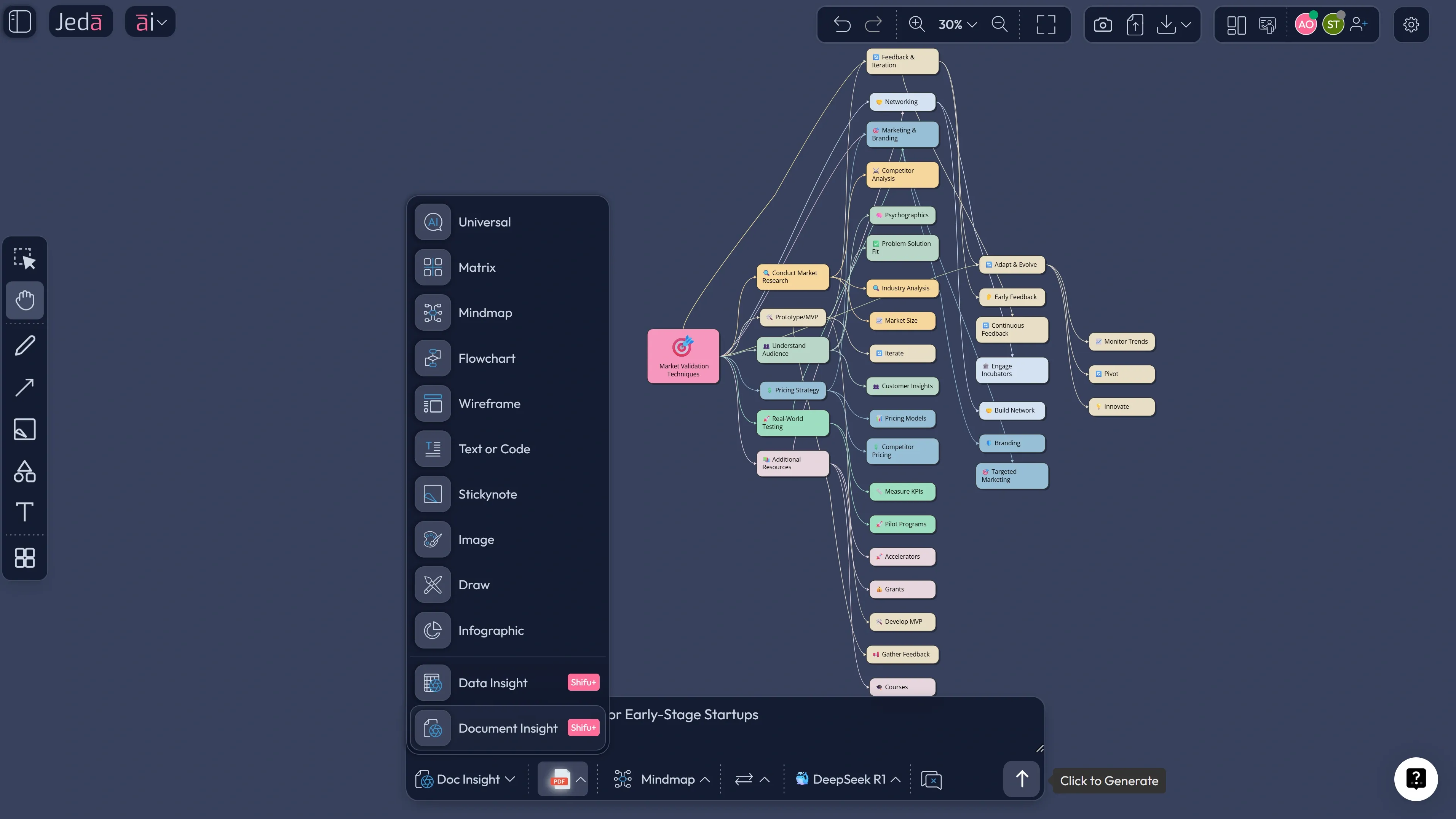Screen dimensions: 1456x819
Task: Open the template gallery icon at toolbar bottom
Action: pos(24,558)
